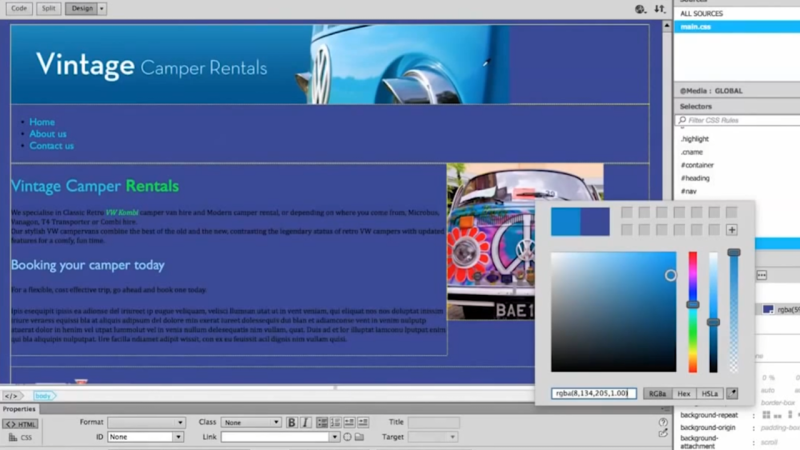Select RGBa color format
Viewport: 800px width, 450px height.
coord(657,393)
